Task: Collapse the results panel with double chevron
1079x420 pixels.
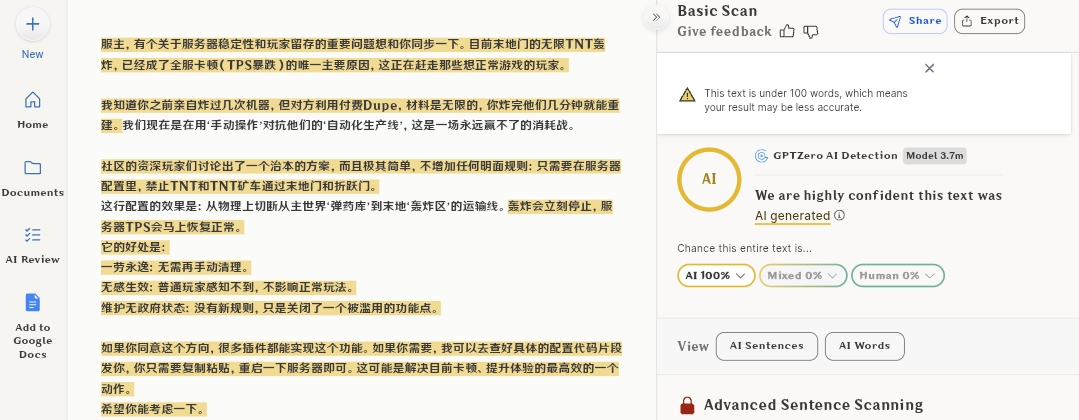Action: coord(657,17)
